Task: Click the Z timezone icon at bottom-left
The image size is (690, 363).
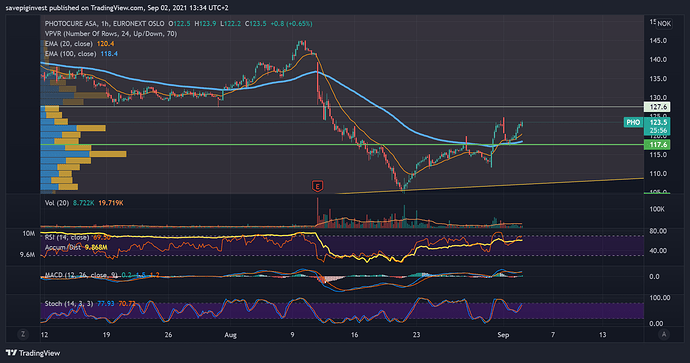Action: point(23,334)
